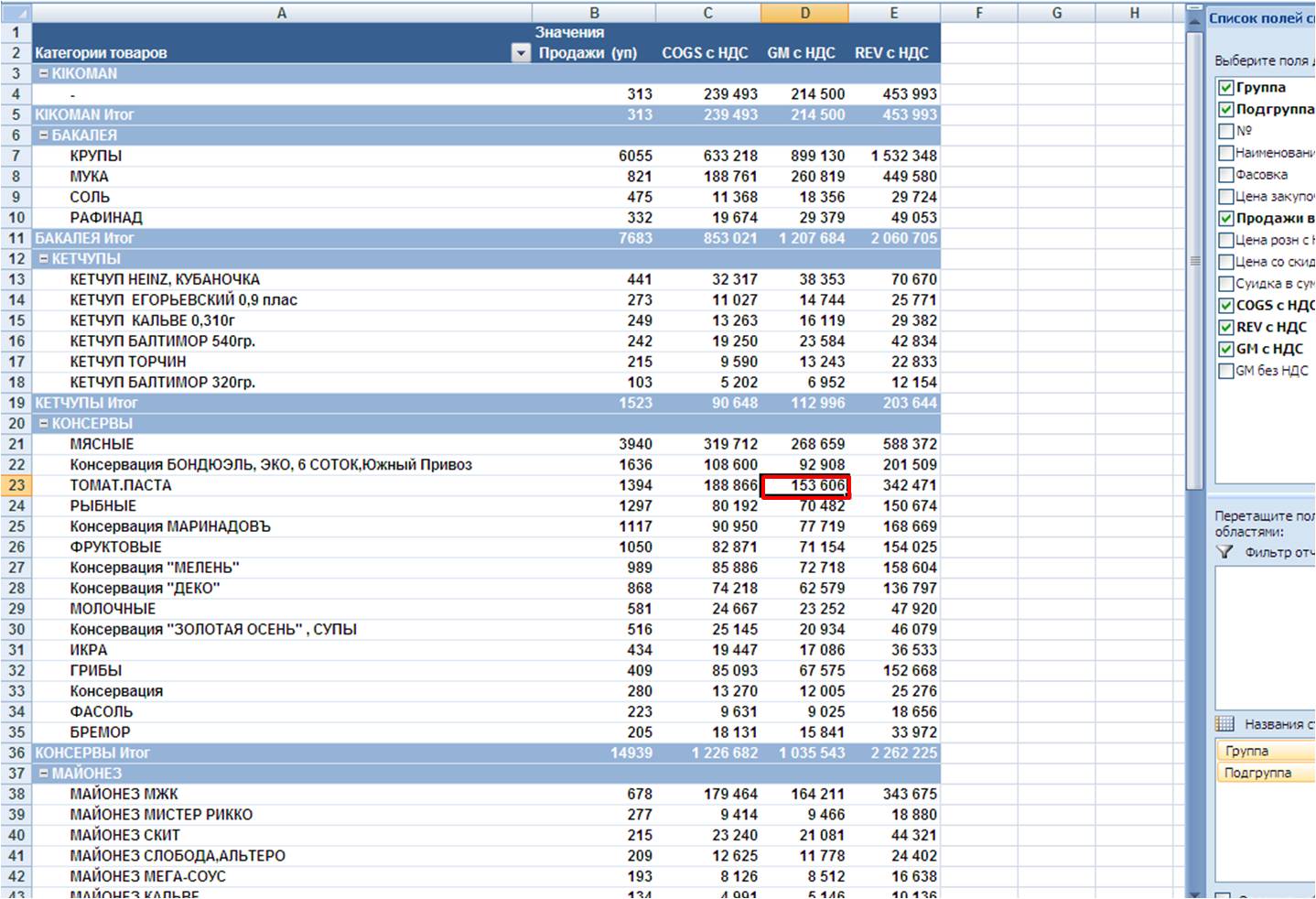Select column D header
The image size is (1316, 899).
(804, 13)
